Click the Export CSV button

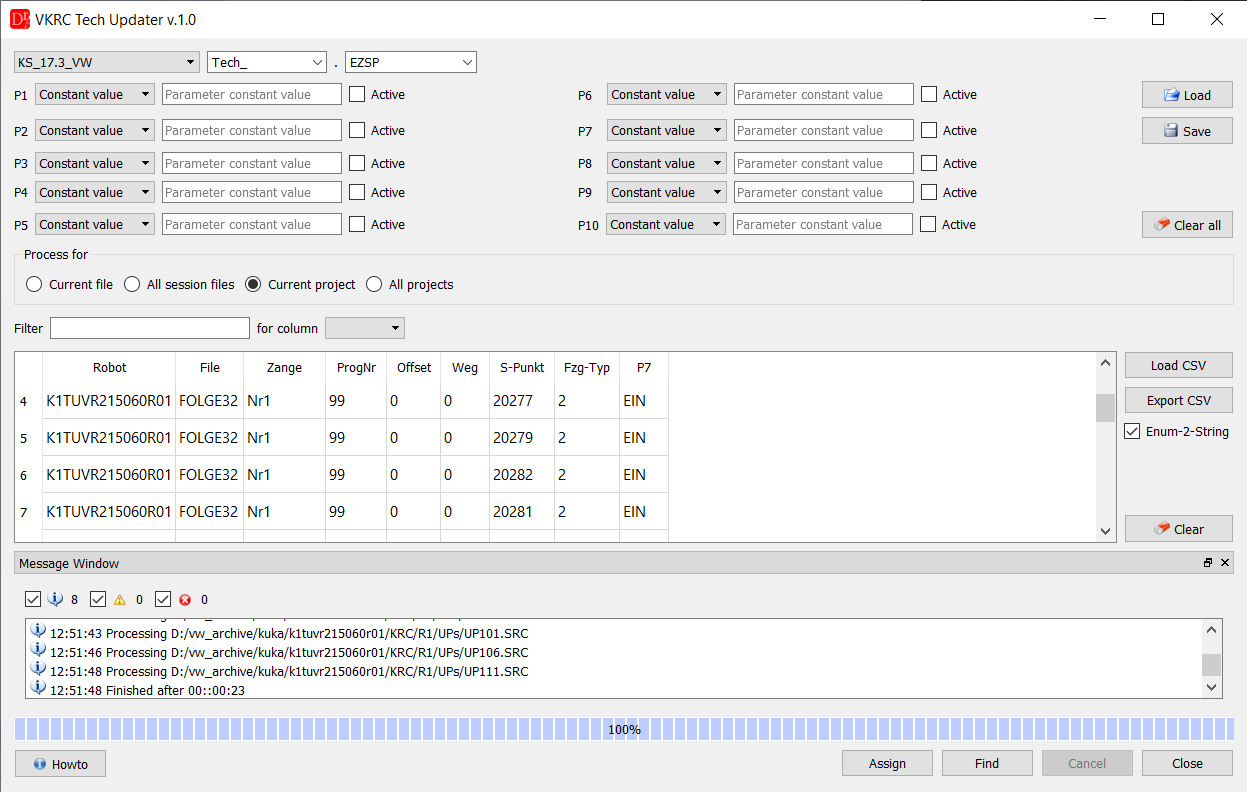[1179, 401]
